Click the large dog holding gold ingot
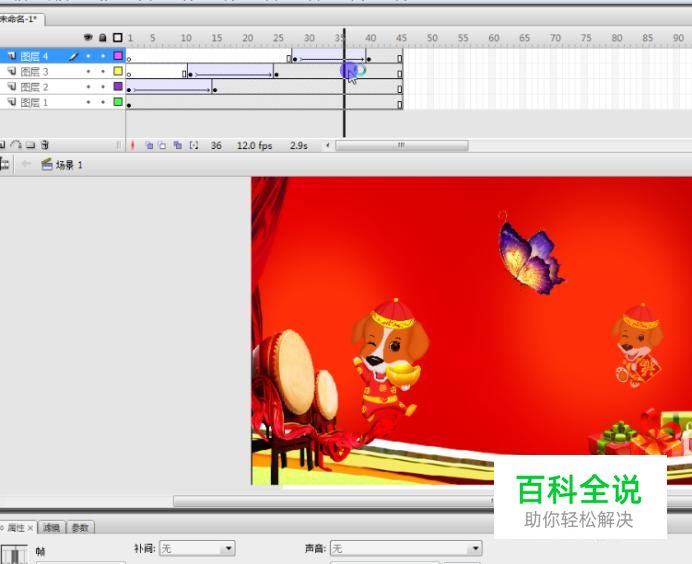Viewport: 692px width, 564px height. pos(389,360)
